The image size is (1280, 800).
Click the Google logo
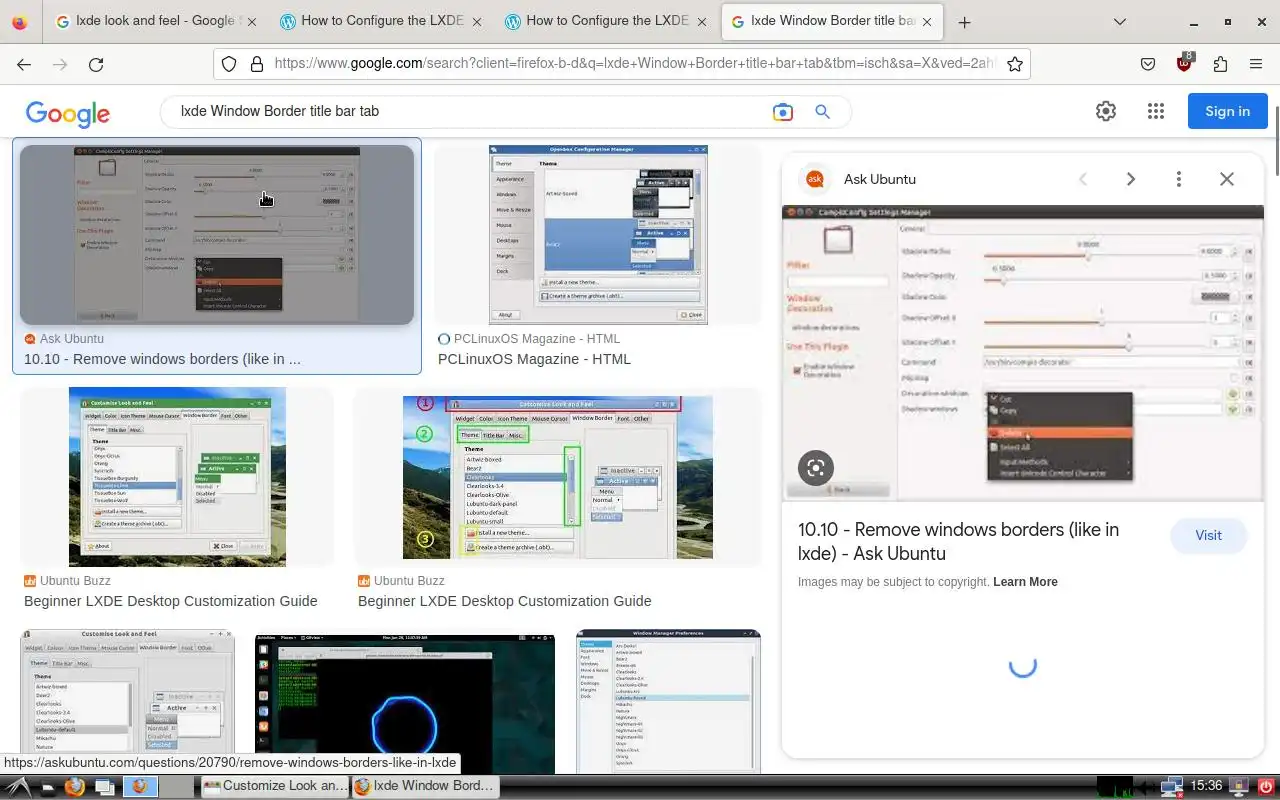coord(68,113)
